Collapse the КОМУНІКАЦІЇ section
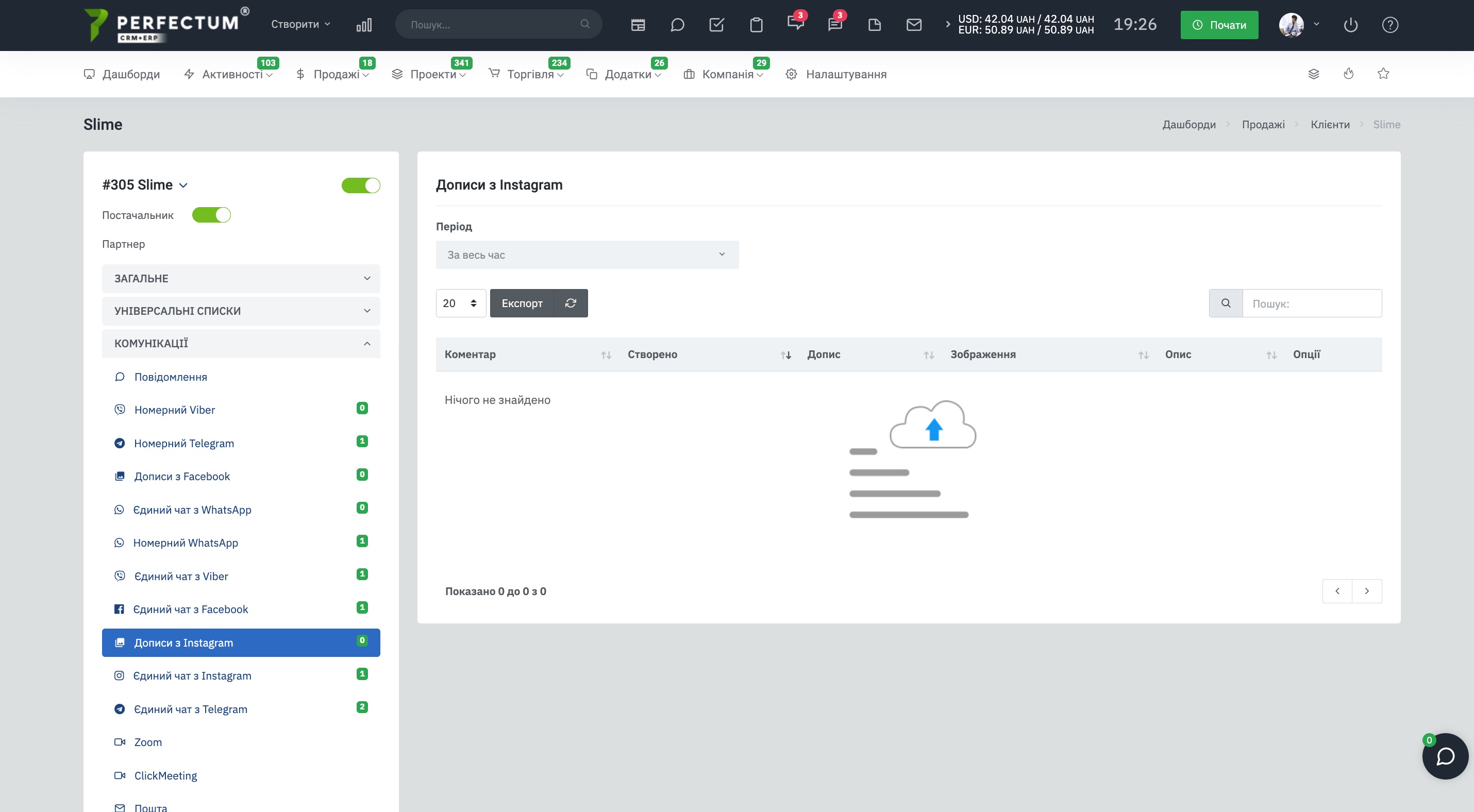 (241, 344)
